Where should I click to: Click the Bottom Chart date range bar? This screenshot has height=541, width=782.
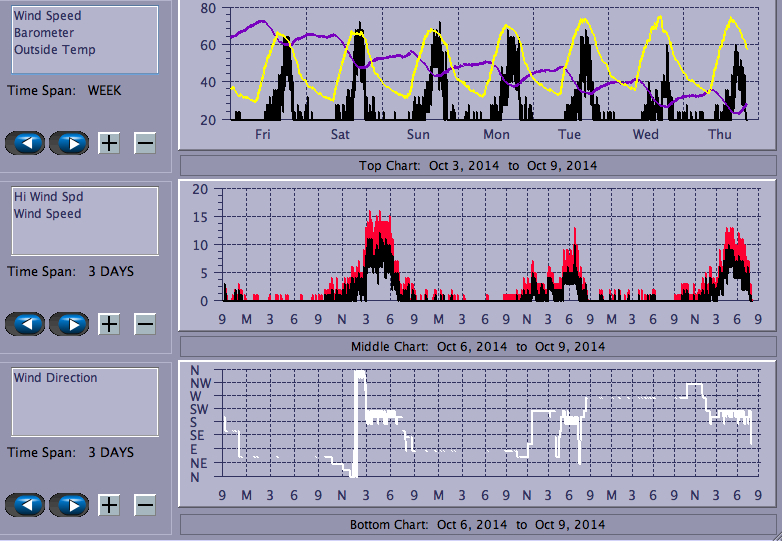coord(477,524)
